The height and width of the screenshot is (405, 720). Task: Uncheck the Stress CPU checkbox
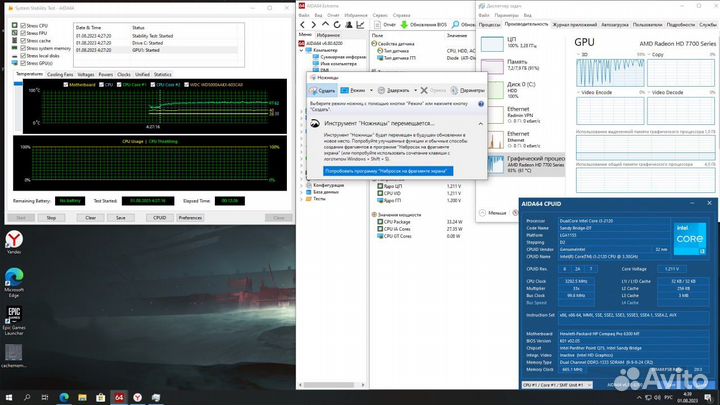coord(23,26)
